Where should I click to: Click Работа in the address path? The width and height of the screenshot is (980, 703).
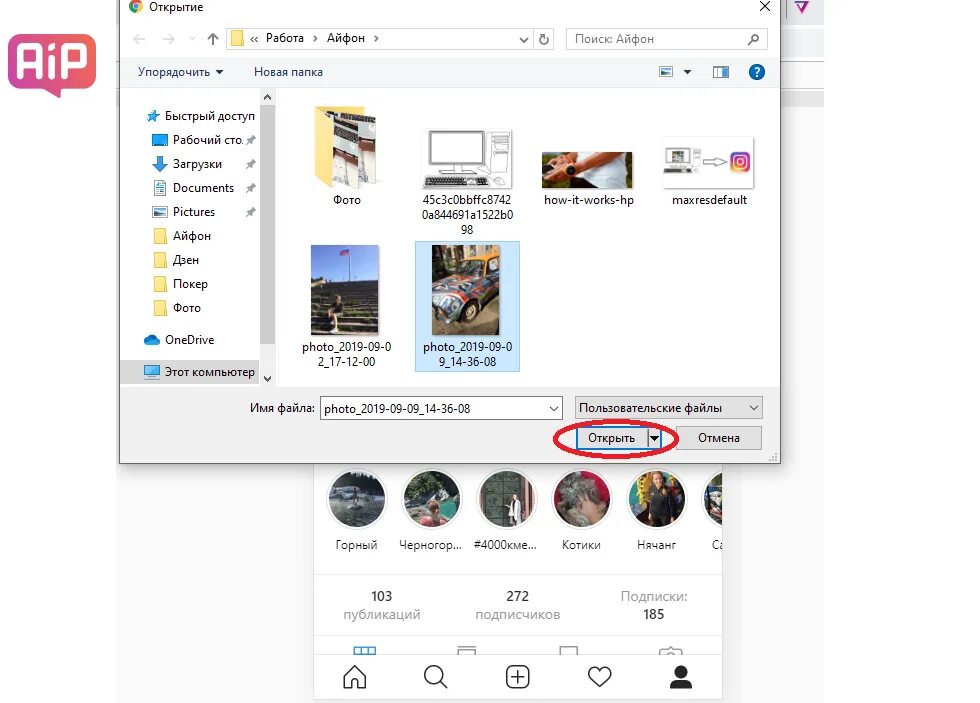(284, 38)
